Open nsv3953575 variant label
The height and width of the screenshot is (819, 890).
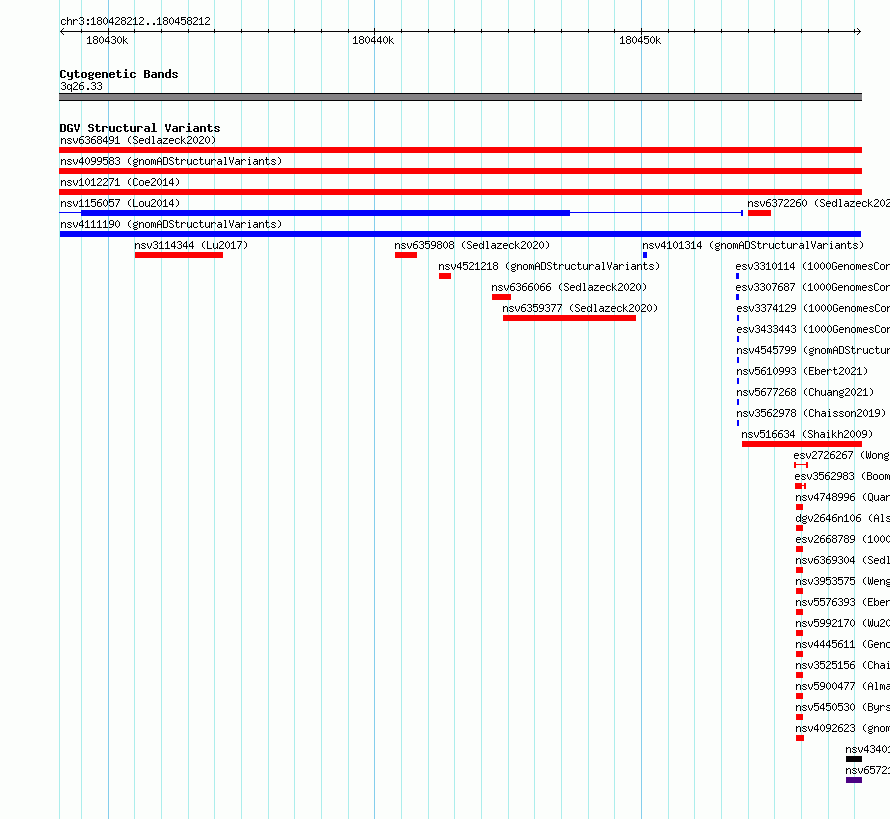[x=843, y=581]
